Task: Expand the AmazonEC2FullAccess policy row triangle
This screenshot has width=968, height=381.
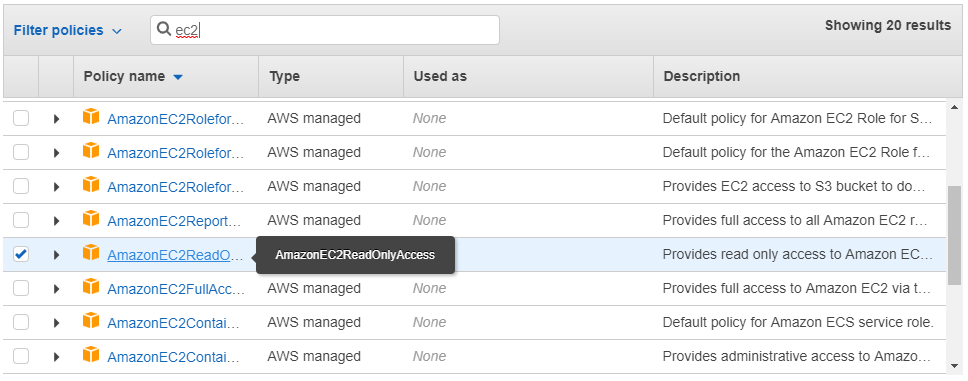Action: pos(56,288)
